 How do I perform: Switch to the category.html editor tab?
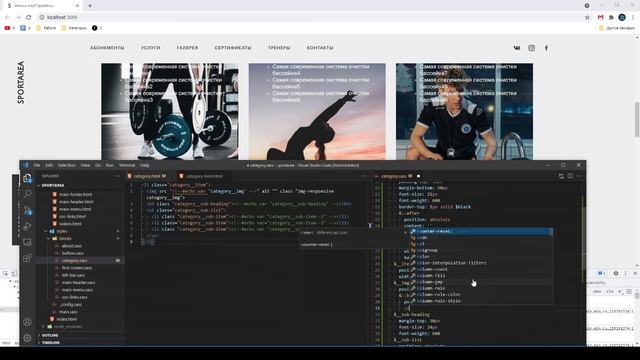tap(147, 176)
